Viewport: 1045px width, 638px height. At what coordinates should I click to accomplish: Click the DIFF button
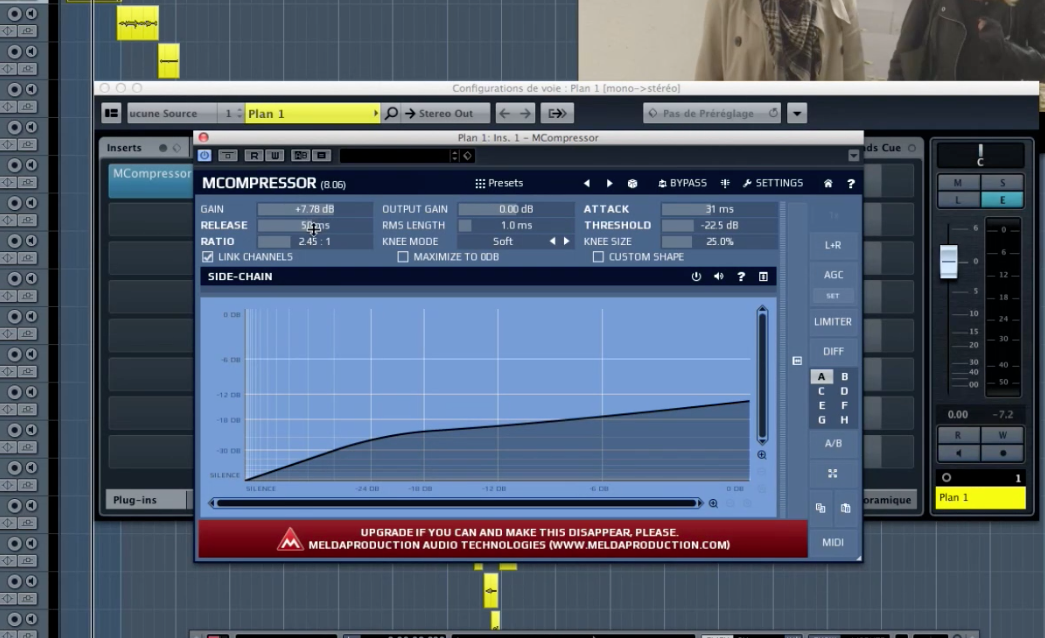[833, 351]
